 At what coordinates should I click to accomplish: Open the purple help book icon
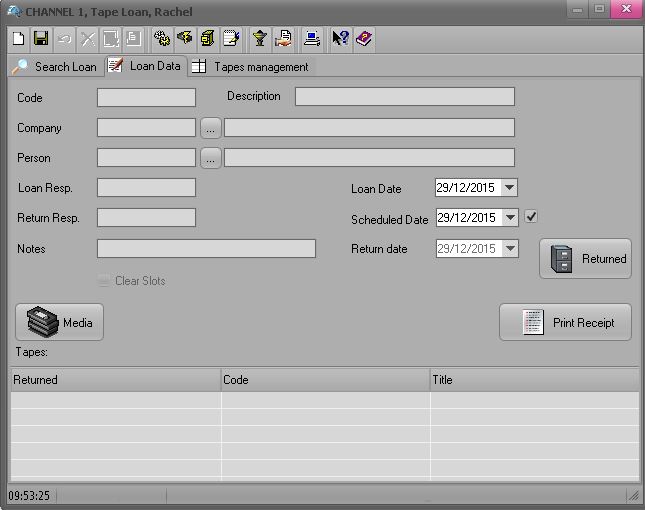point(364,39)
